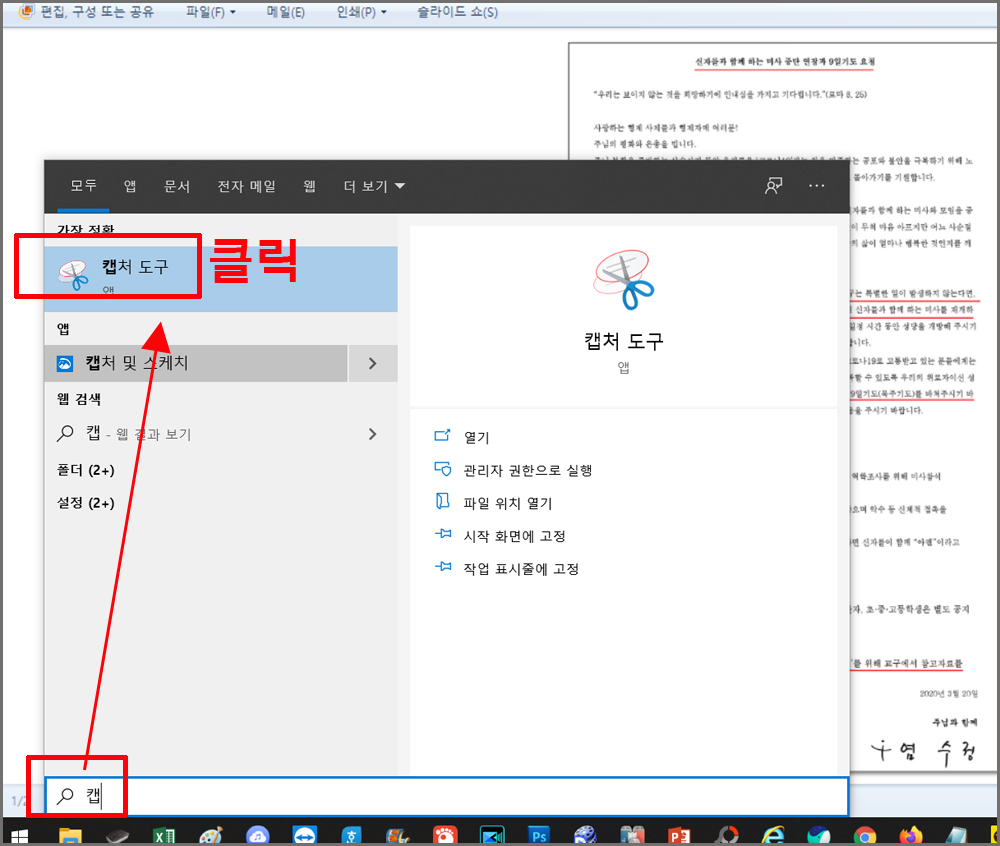This screenshot has height=846, width=1000.
Task: Click the search text field containing 캡
Action: coord(446,796)
